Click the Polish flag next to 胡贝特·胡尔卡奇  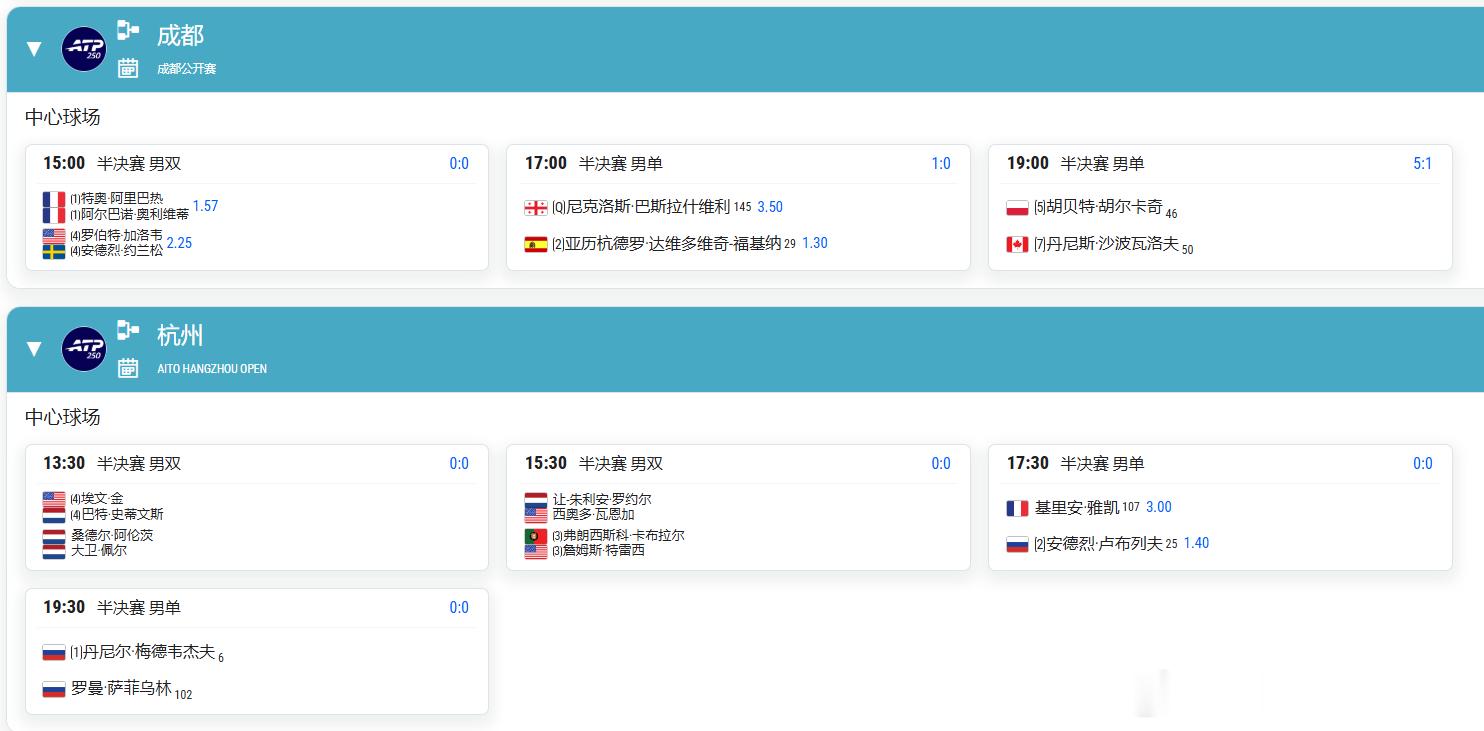(1018, 208)
